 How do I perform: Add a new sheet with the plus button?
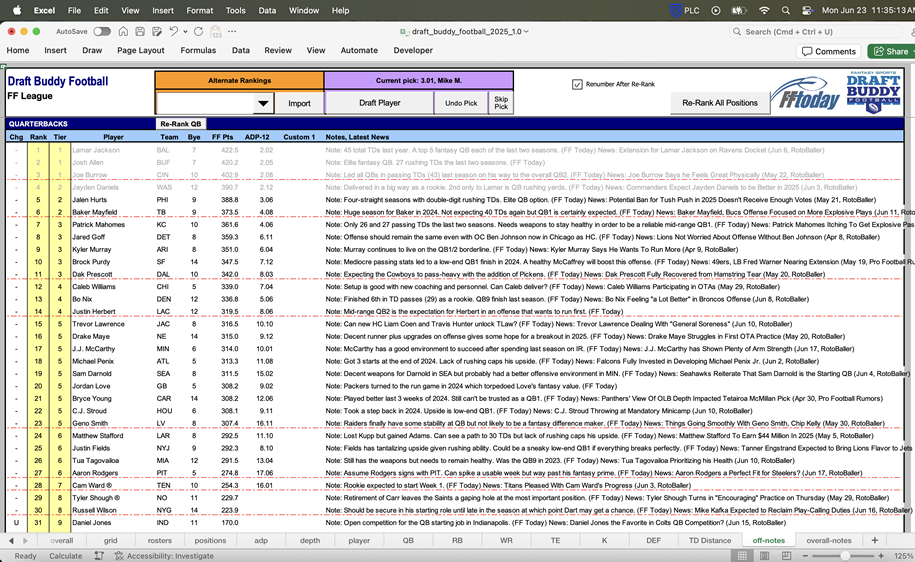pyautogui.click(x=874, y=540)
